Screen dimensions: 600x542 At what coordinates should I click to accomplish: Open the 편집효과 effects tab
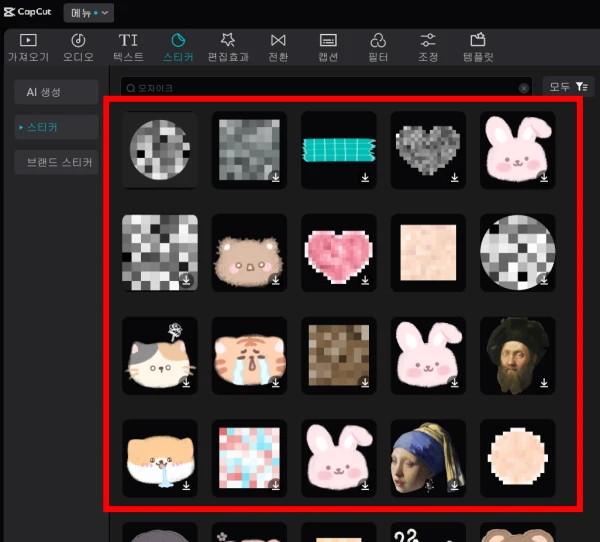click(228, 48)
